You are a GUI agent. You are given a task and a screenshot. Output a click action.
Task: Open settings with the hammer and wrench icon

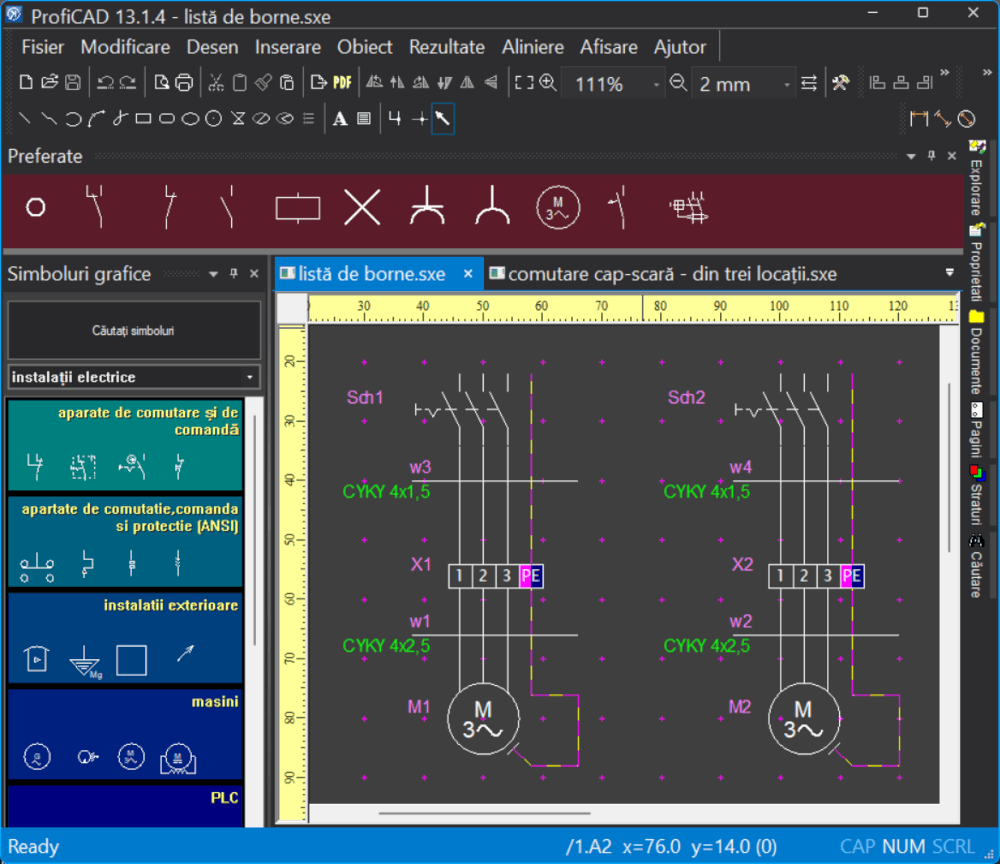[841, 83]
